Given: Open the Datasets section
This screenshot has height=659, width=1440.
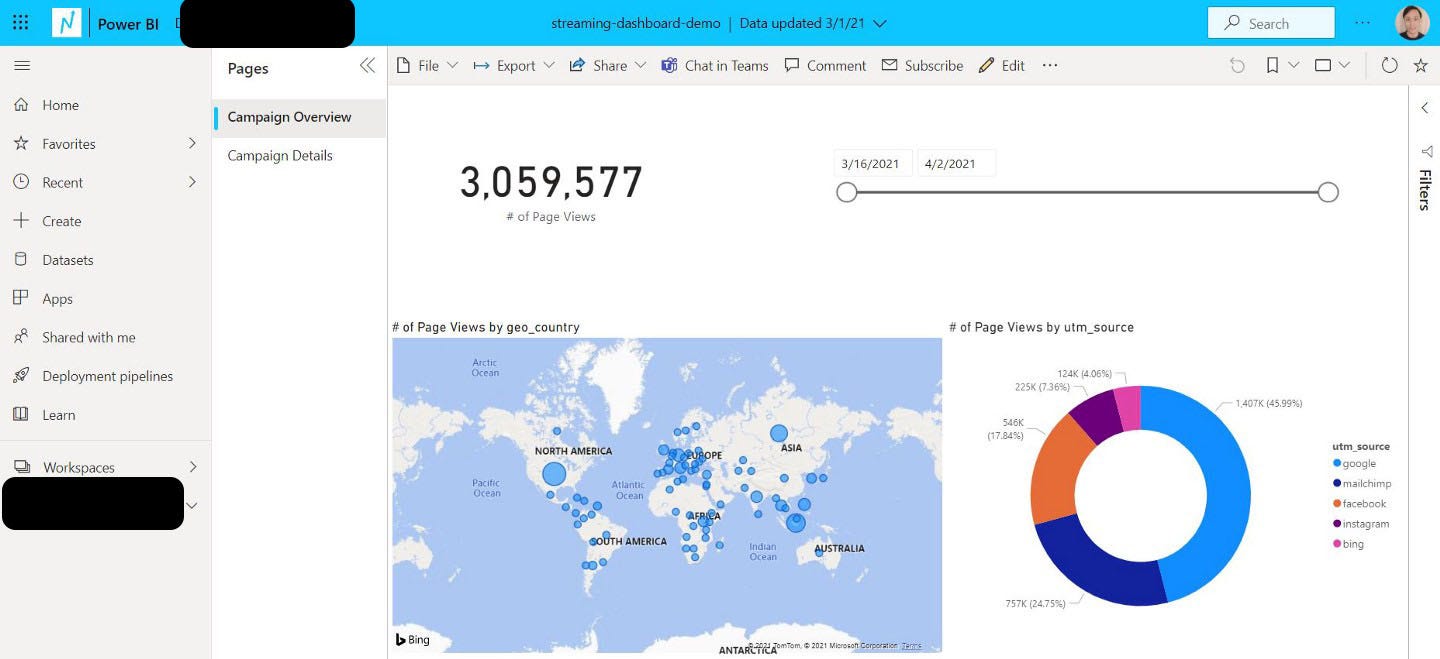Looking at the screenshot, I should tap(67, 260).
